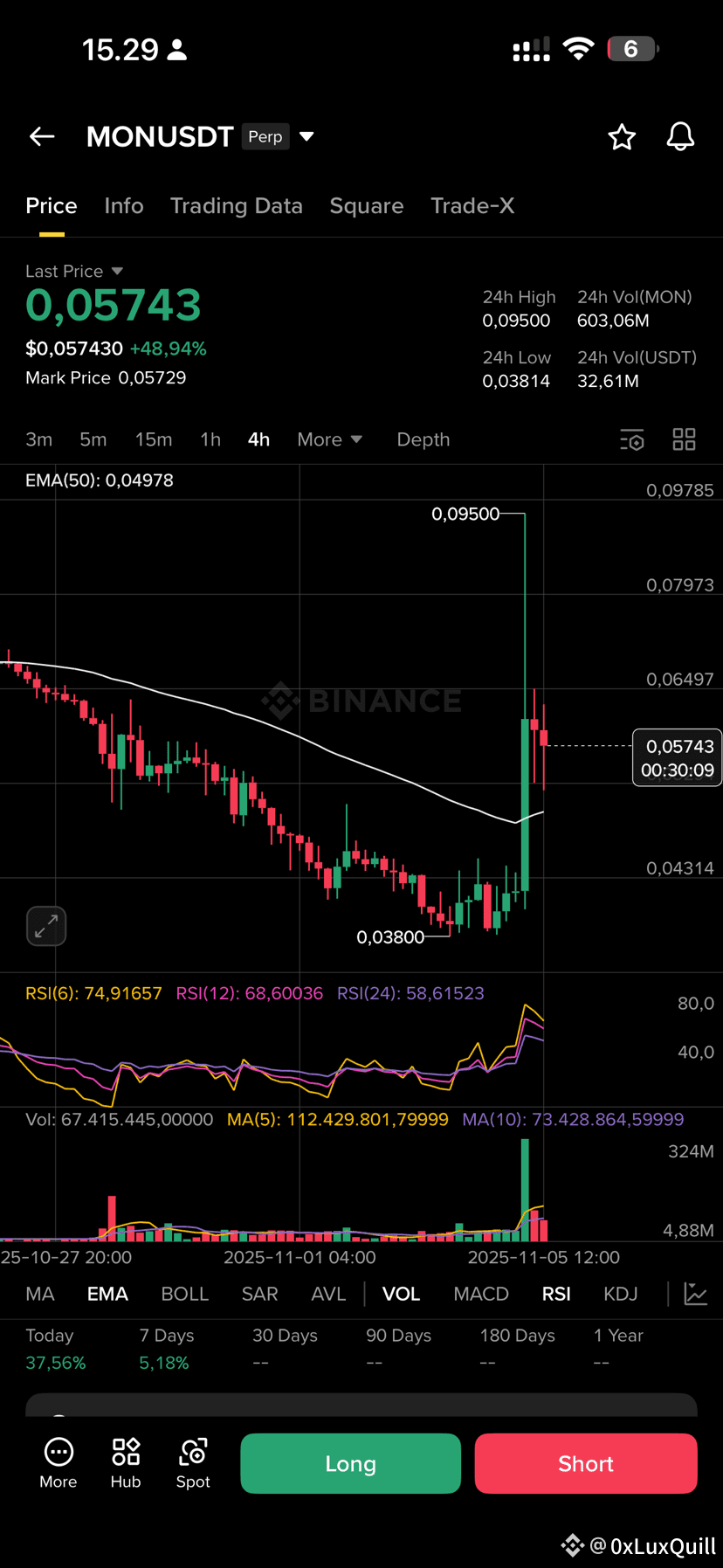Tap the Vol MA(5) value label
This screenshot has height=1568, width=723.
pyautogui.click(x=338, y=1119)
